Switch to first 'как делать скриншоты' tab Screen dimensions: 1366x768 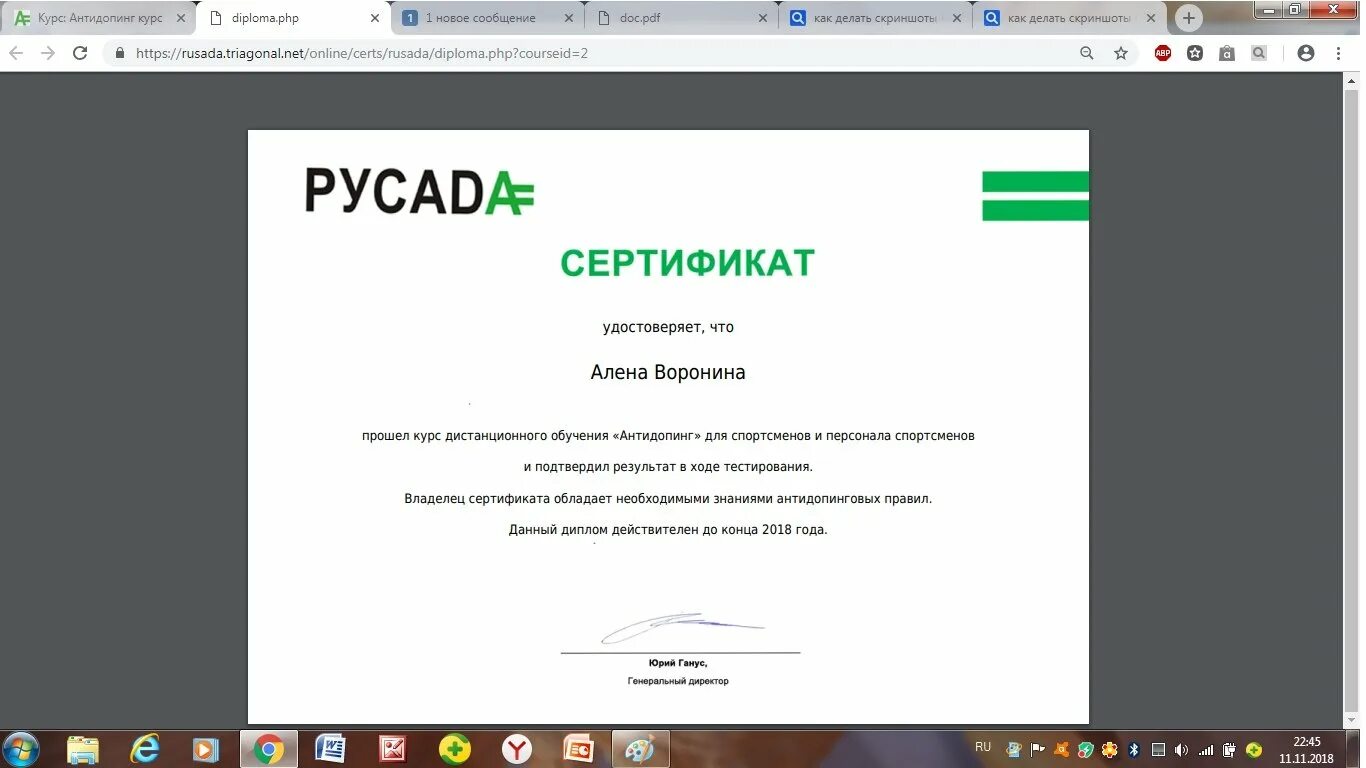[x=875, y=18]
